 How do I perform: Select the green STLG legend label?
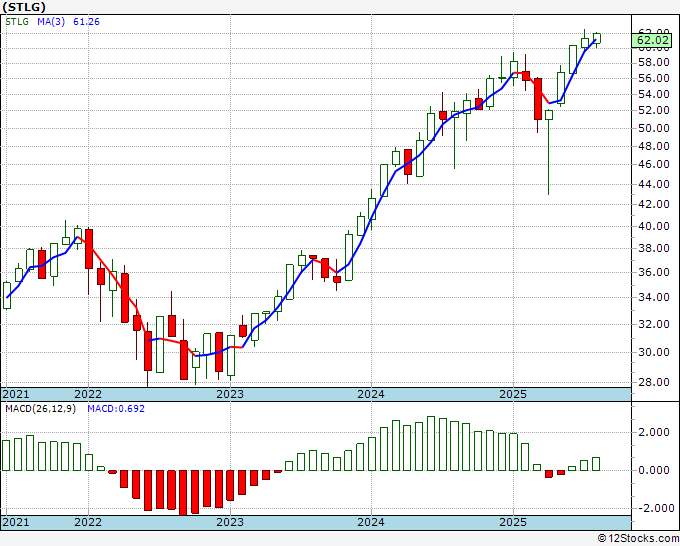[x=17, y=22]
